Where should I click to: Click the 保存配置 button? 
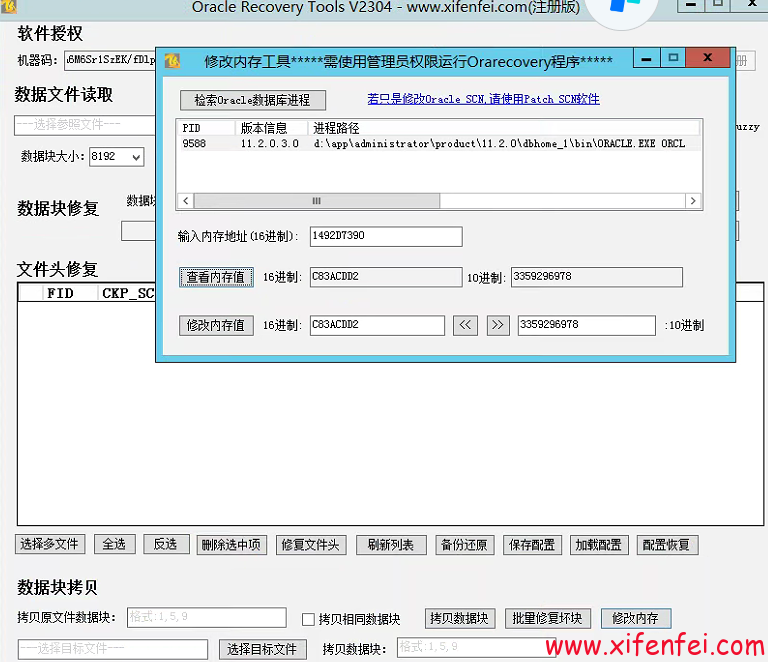click(x=532, y=544)
